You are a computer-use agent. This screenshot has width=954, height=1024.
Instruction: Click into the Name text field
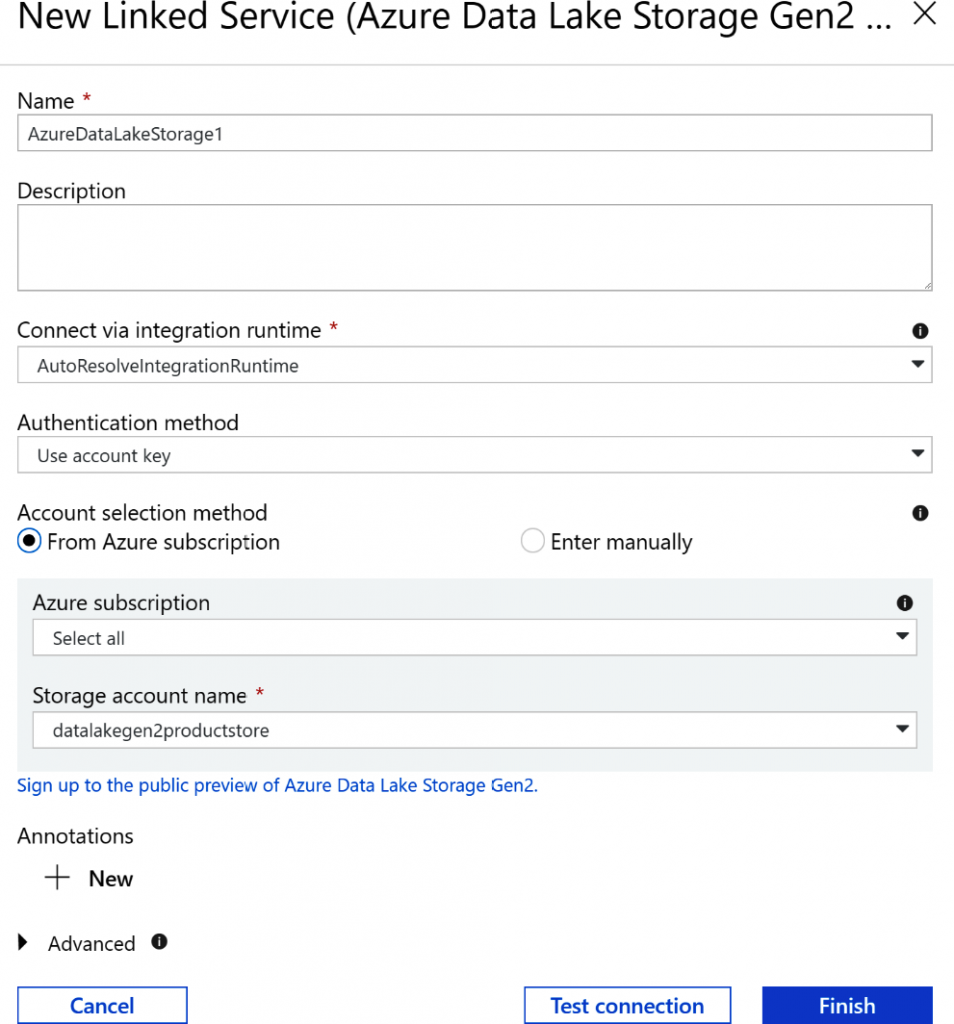click(x=475, y=134)
